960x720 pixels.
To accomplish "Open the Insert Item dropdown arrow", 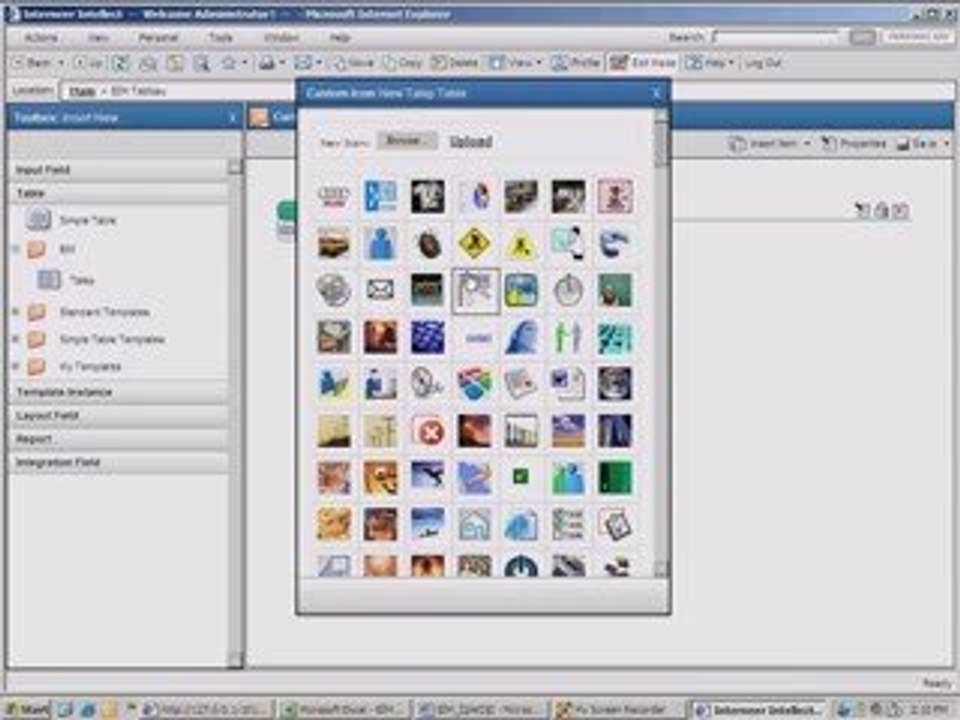I will click(x=807, y=144).
